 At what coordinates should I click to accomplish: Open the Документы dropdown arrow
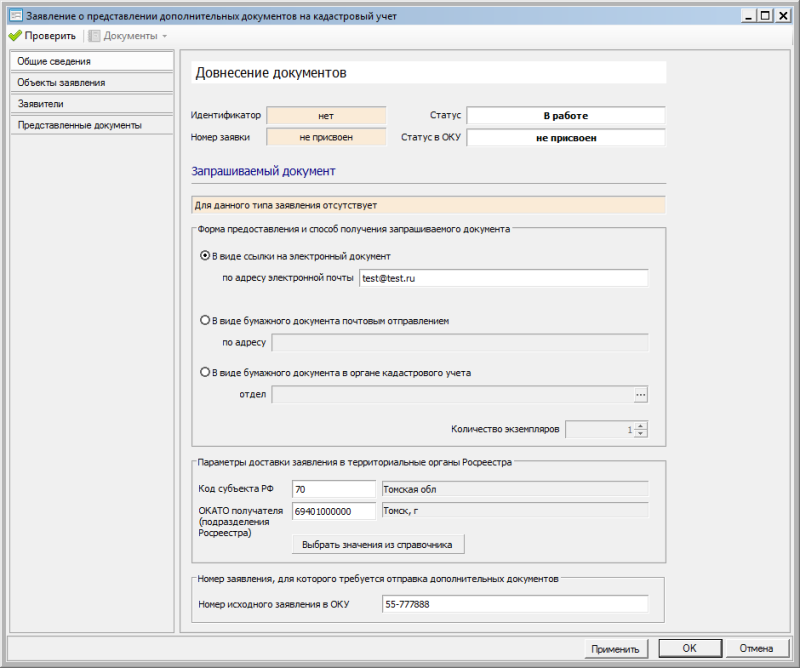tap(164, 36)
